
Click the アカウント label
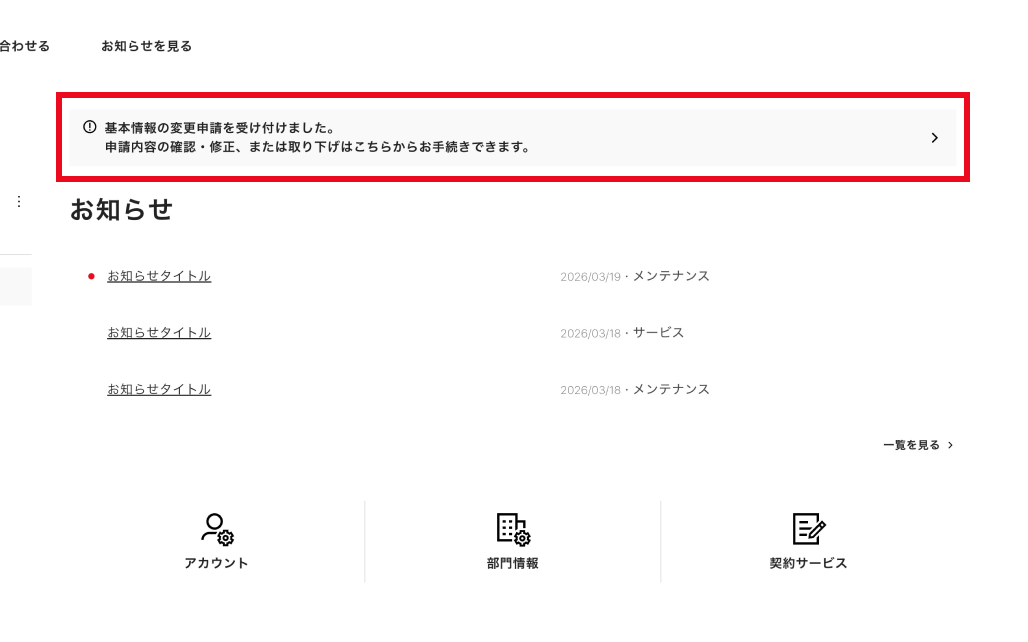216,563
